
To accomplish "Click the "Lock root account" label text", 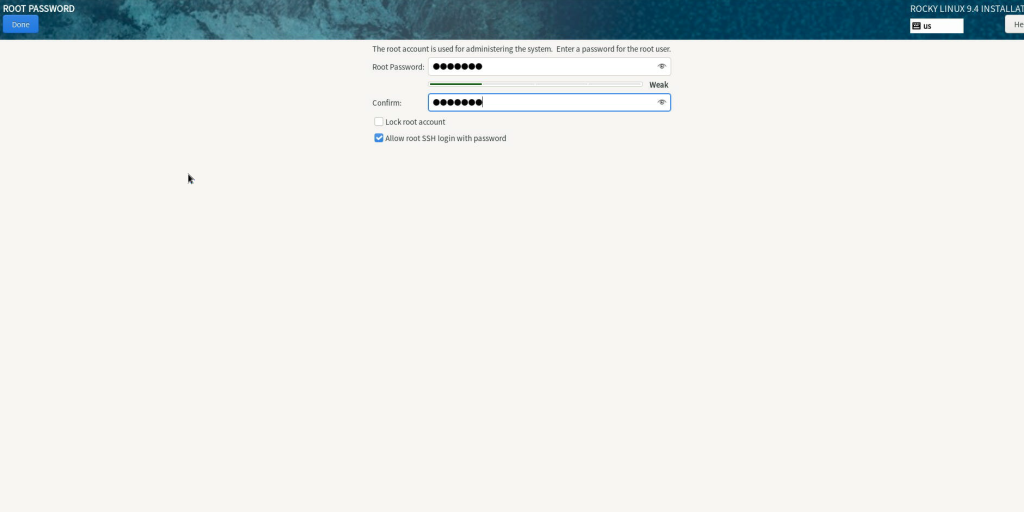I will click(415, 122).
